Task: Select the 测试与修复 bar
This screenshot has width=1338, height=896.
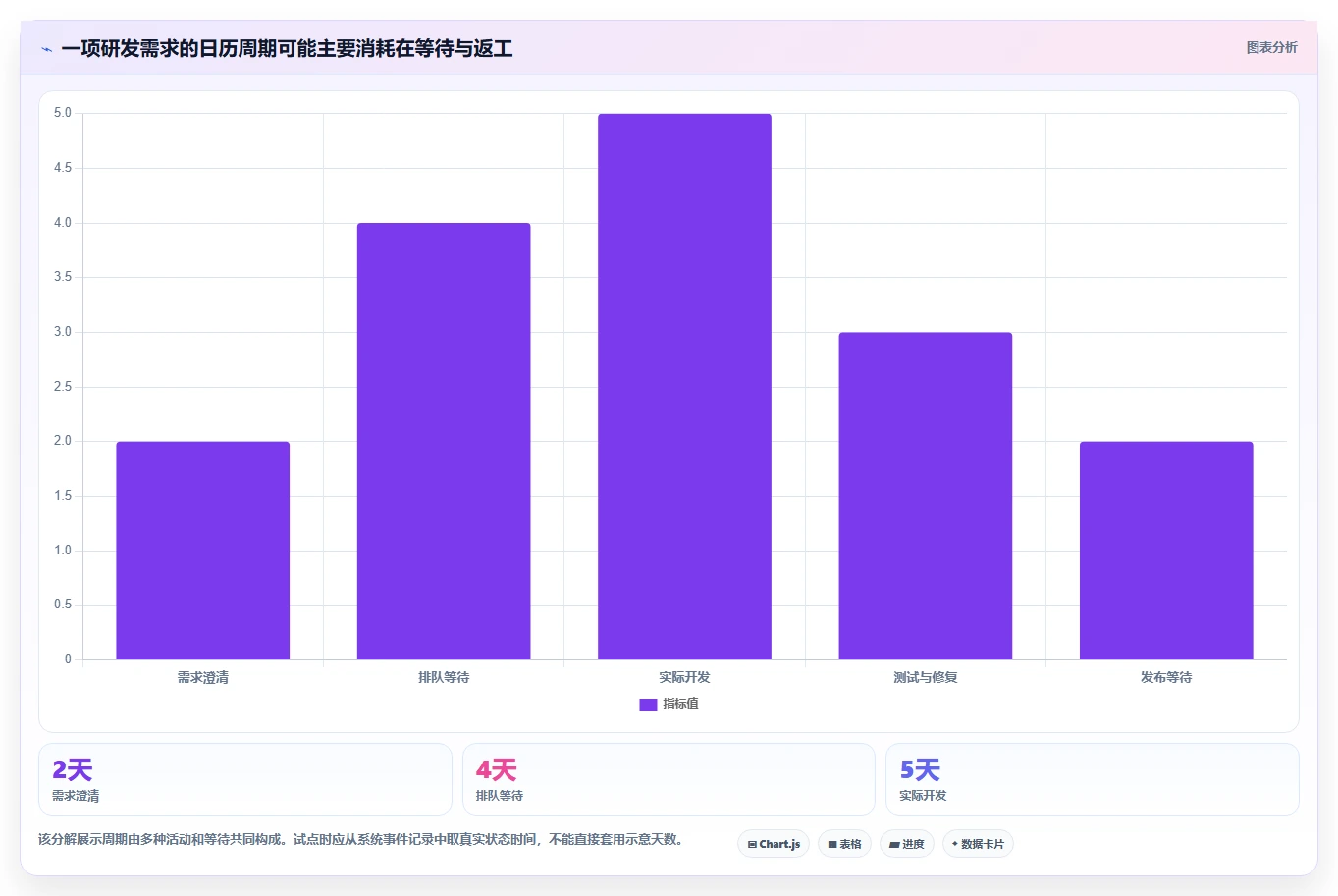Action: [926, 496]
